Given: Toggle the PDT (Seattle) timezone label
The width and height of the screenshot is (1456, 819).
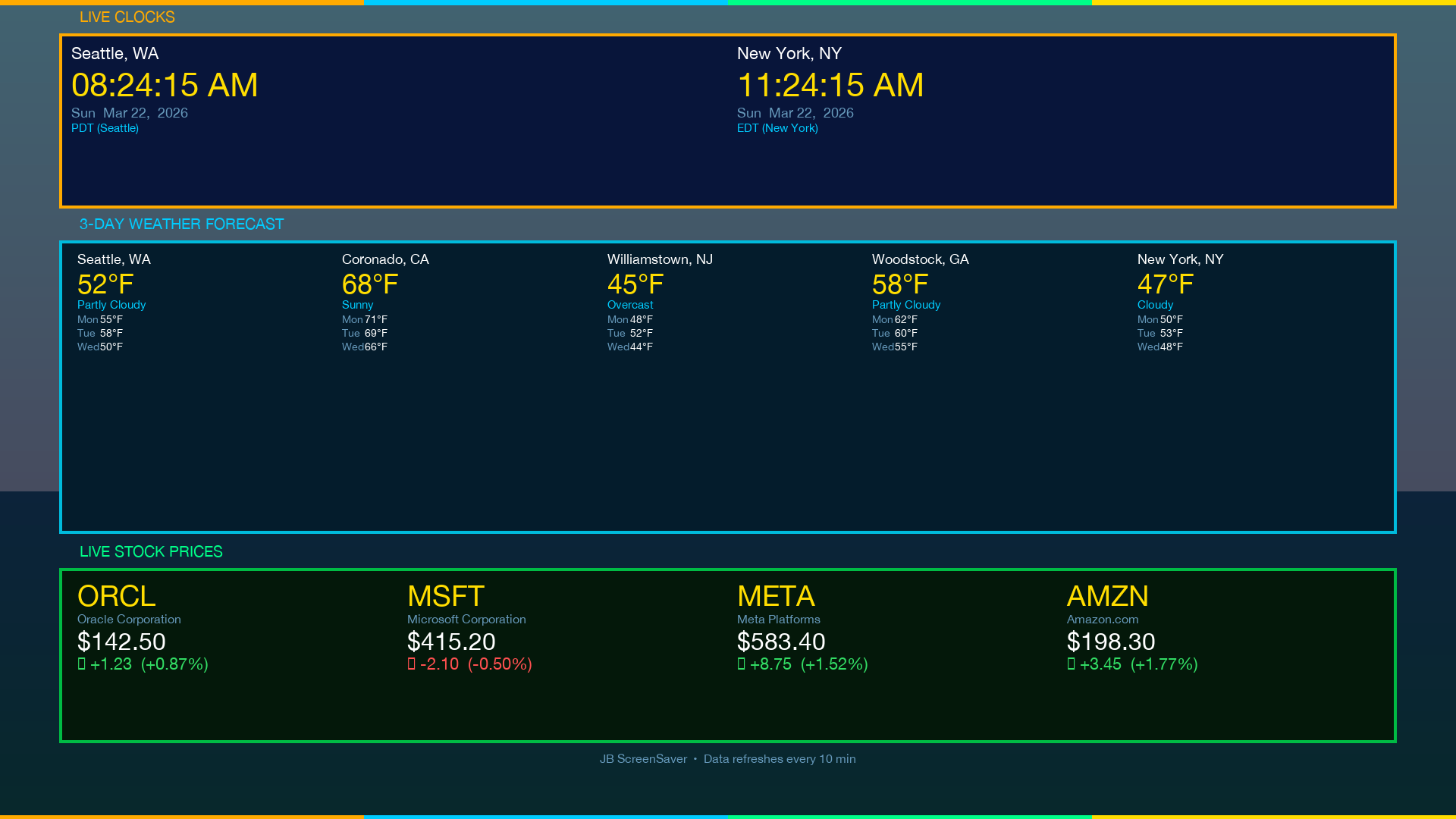Looking at the screenshot, I should point(105,128).
